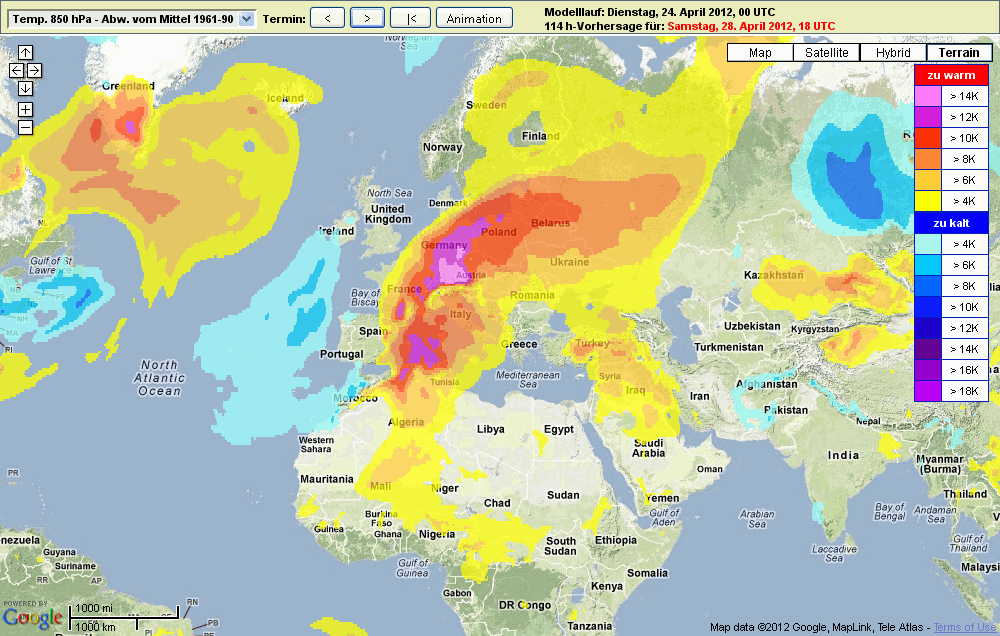Click the Kazakhstan label on the map
The height and width of the screenshot is (636, 1000).
coord(774,275)
